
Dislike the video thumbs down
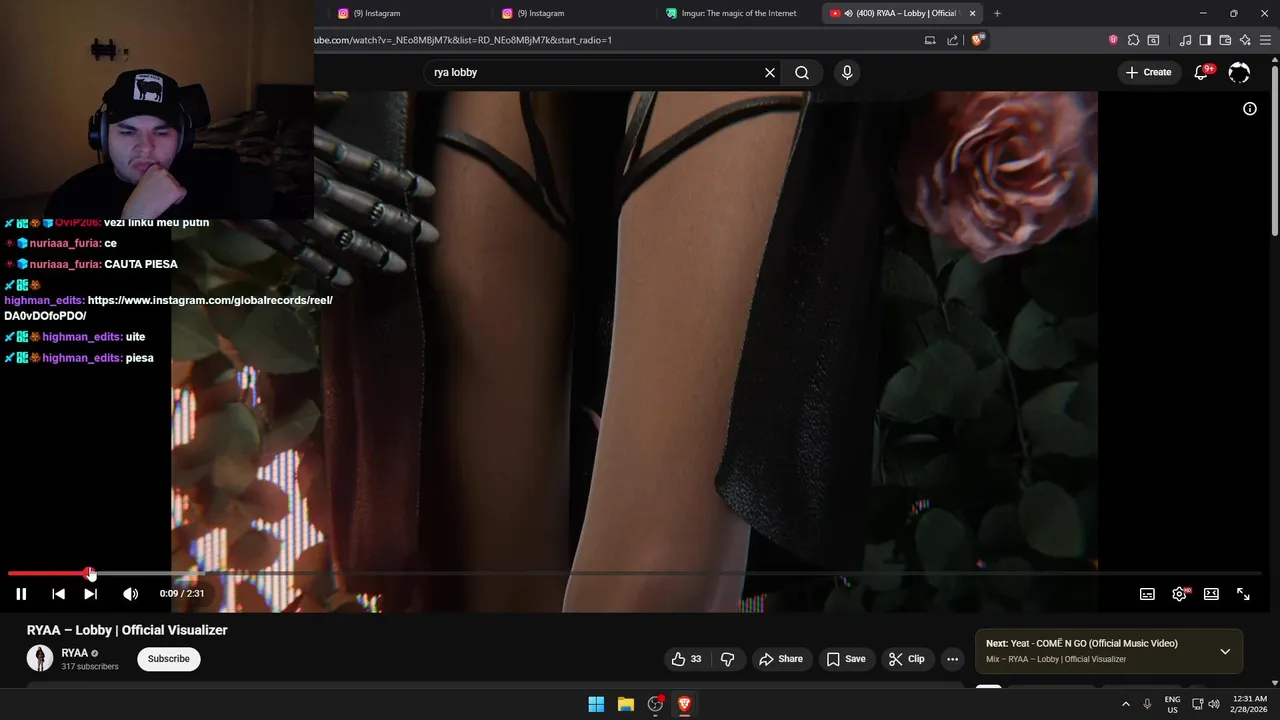[728, 659]
